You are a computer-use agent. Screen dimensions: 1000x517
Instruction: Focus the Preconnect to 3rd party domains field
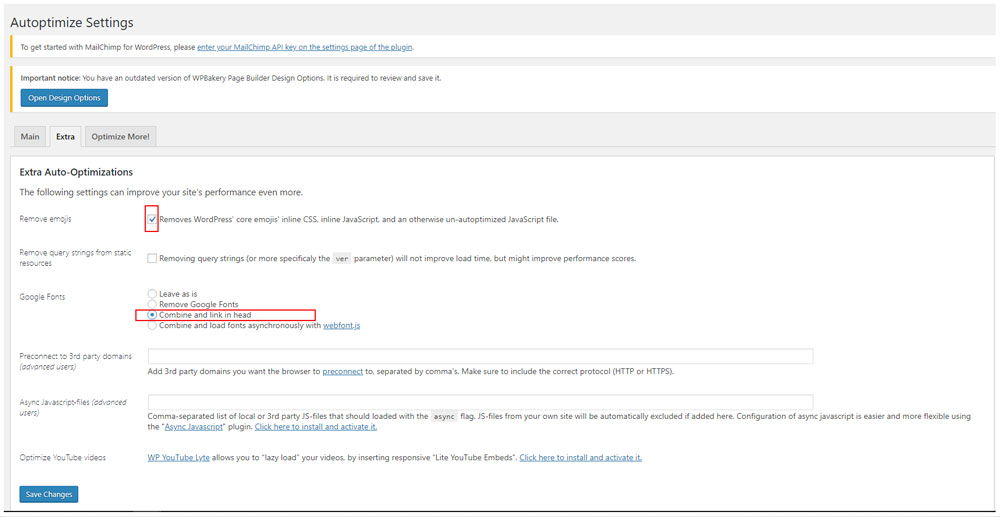(x=480, y=356)
